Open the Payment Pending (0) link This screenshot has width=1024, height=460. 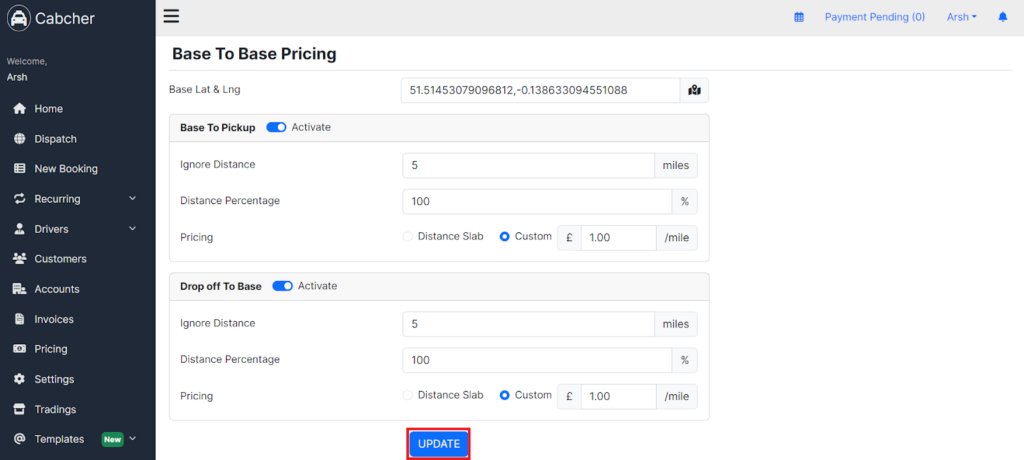coord(874,17)
